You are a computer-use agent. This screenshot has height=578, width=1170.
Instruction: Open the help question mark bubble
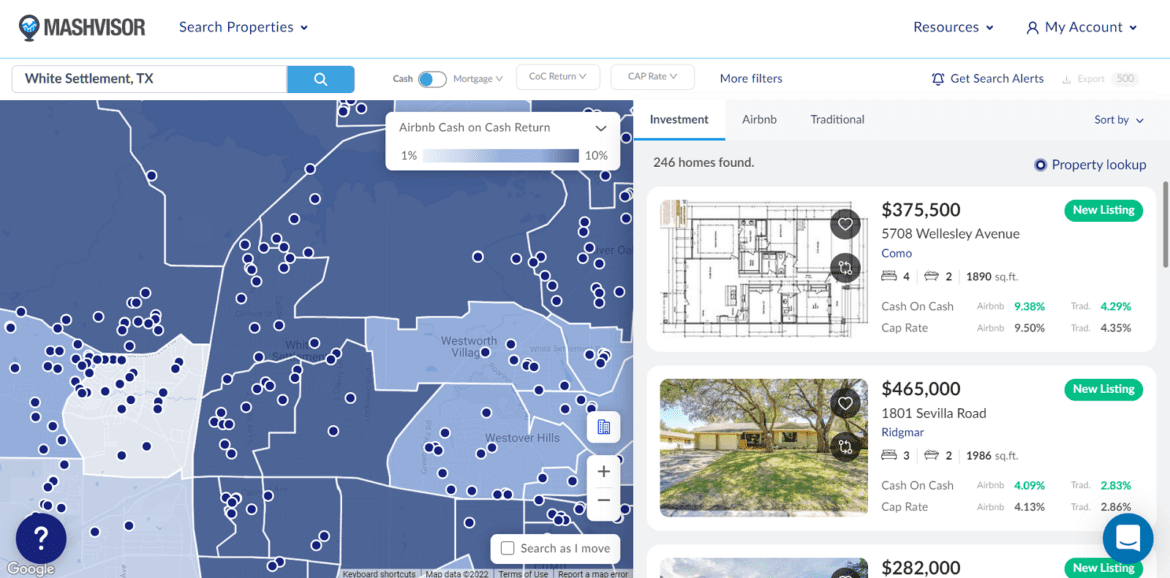pos(41,539)
